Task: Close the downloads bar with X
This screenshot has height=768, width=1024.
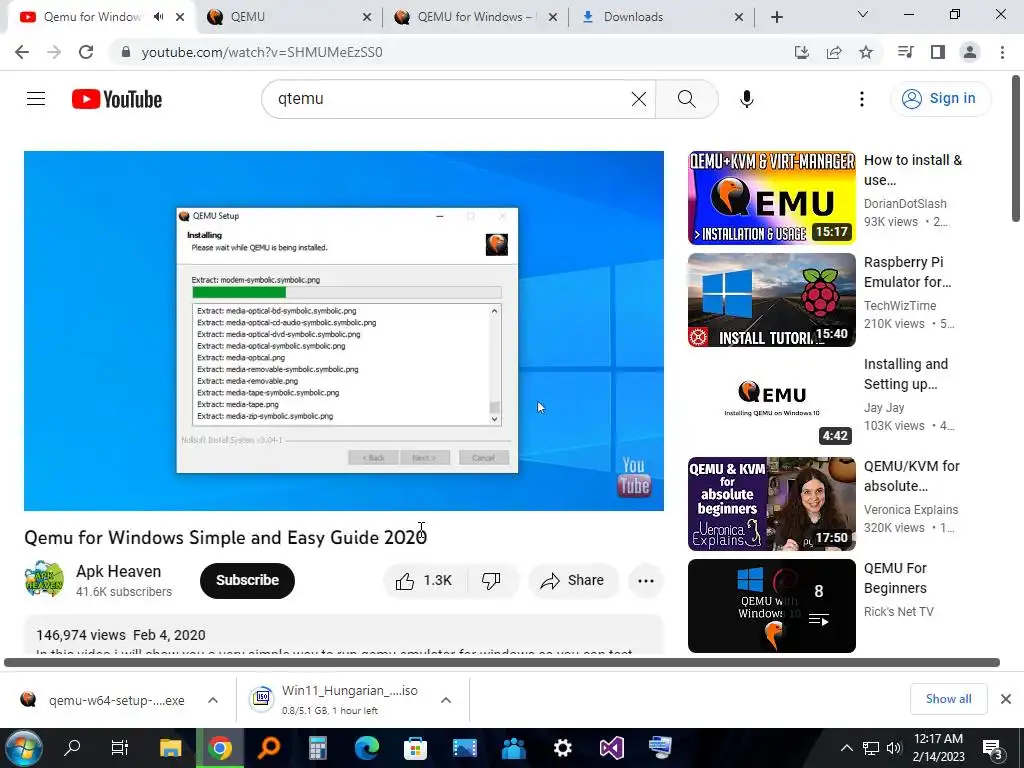Action: pos(1006,699)
